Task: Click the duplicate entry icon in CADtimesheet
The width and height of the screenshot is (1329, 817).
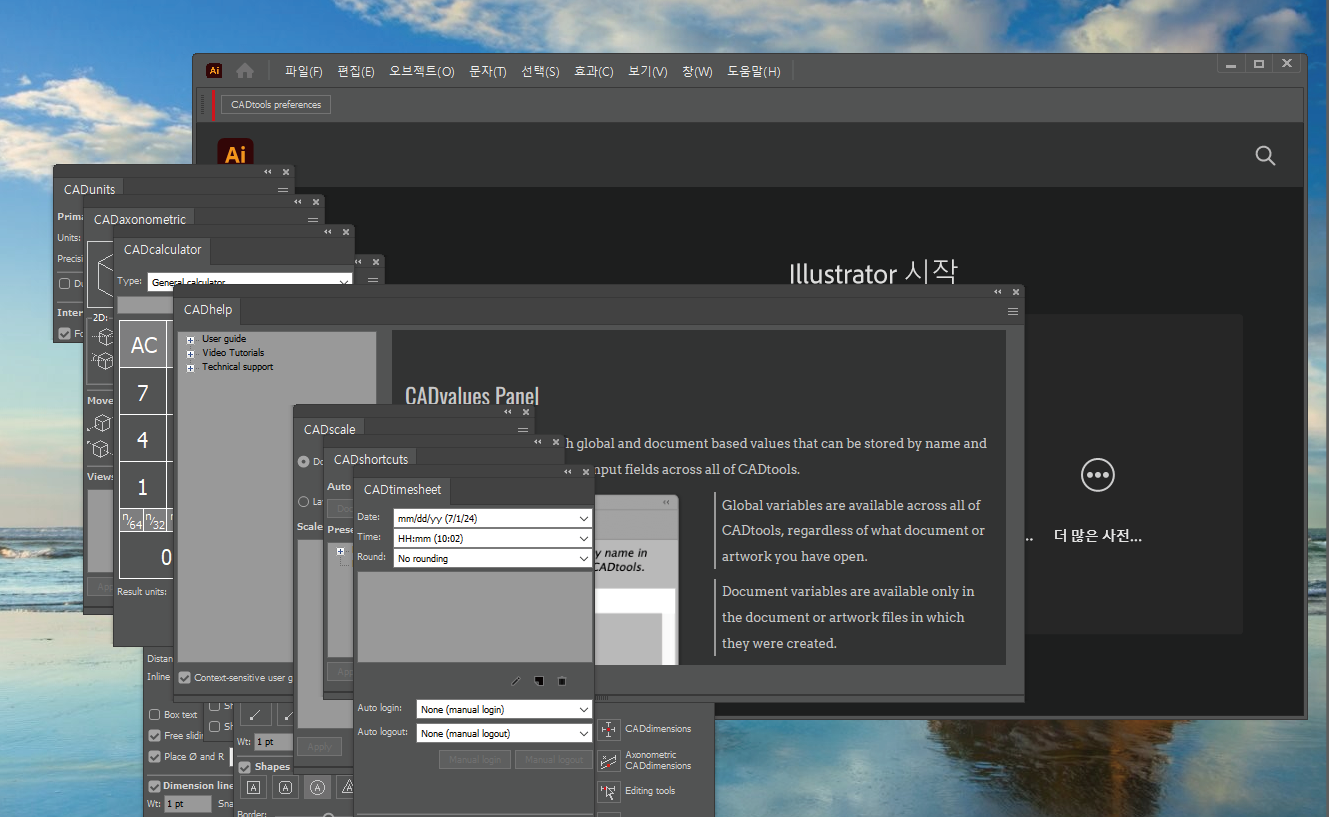Action: (539, 681)
